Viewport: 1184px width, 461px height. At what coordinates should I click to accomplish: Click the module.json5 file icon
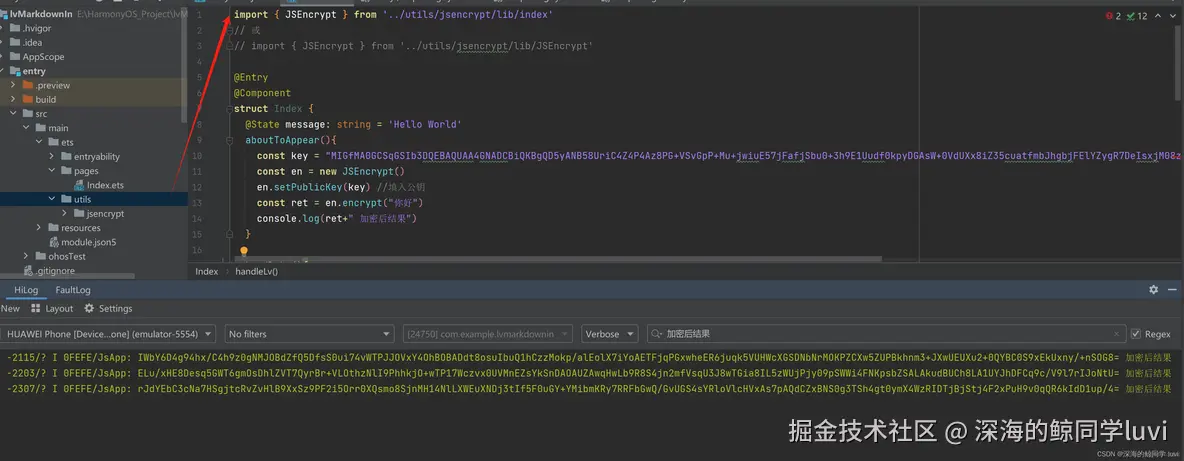pyautogui.click(x=54, y=242)
